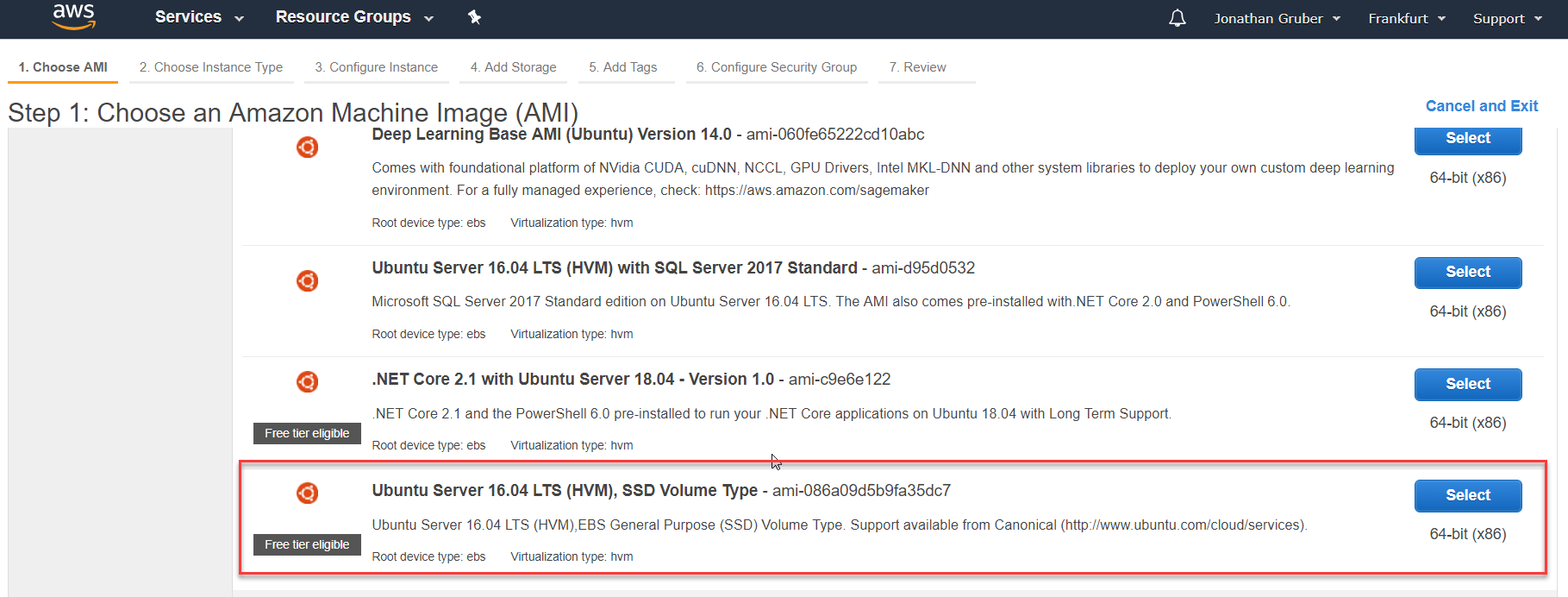
Task: Click Root device type: ebs for Ubuntu 16.04 SSD AMI
Action: pyautogui.click(x=428, y=556)
